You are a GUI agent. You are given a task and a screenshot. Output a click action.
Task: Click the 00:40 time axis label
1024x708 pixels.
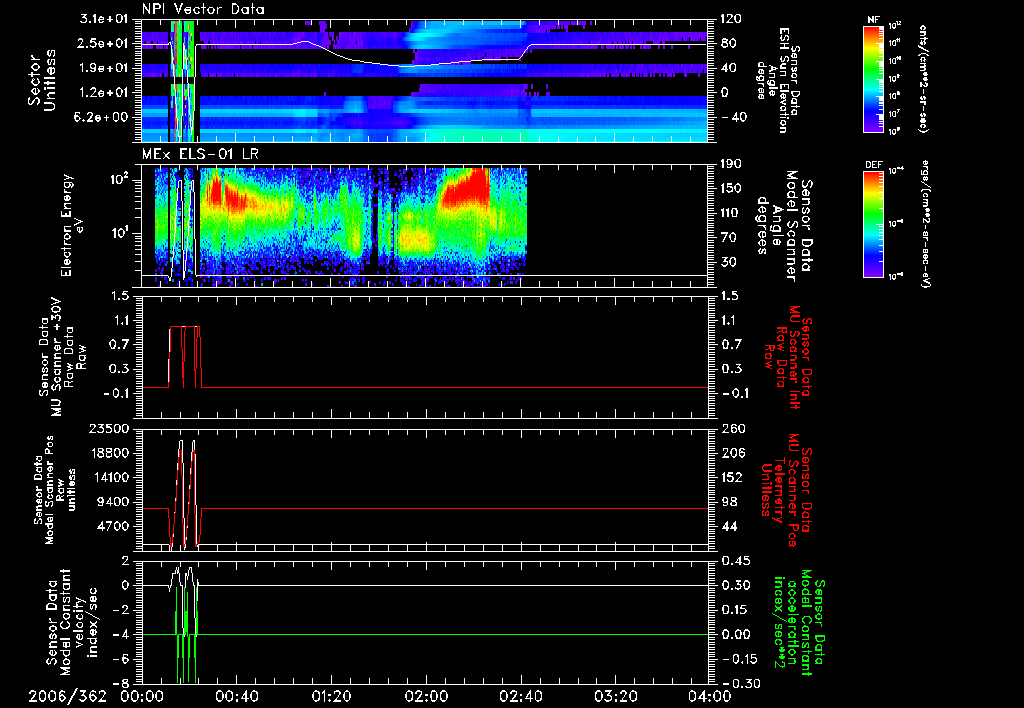236,696
